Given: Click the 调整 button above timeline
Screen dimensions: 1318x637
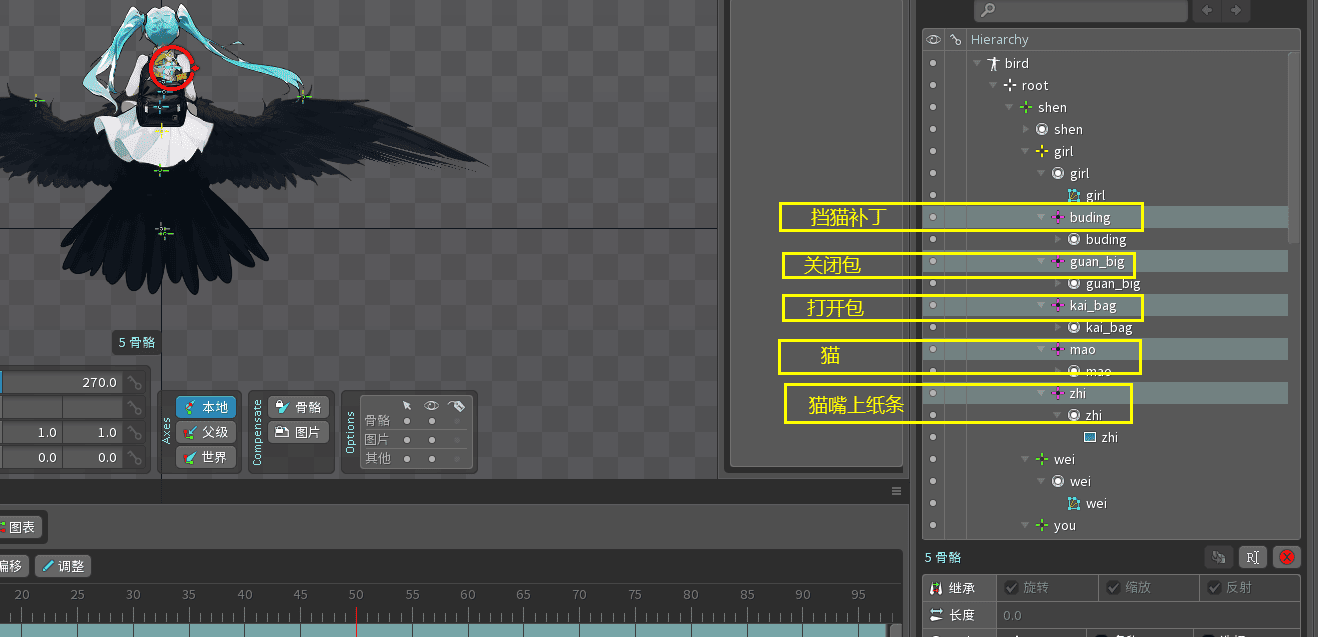Looking at the screenshot, I should coord(63,566).
